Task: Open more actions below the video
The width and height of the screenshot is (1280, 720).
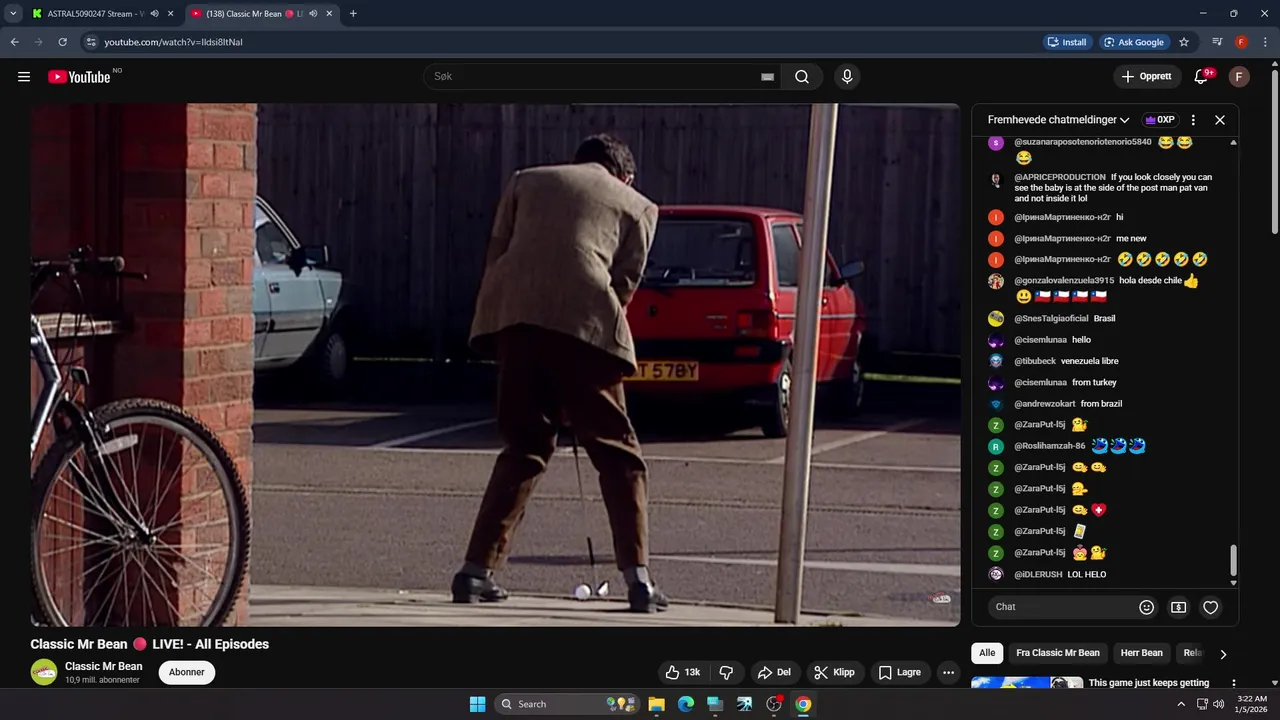Action: pyautogui.click(x=948, y=672)
